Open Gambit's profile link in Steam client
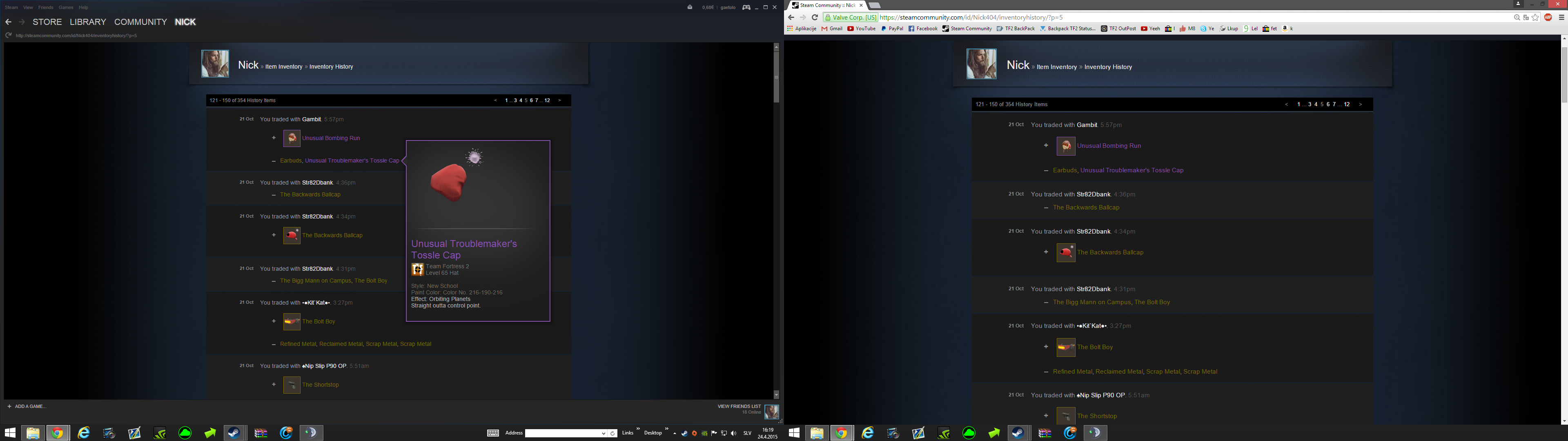Viewport: 1568px width, 441px height. point(311,119)
